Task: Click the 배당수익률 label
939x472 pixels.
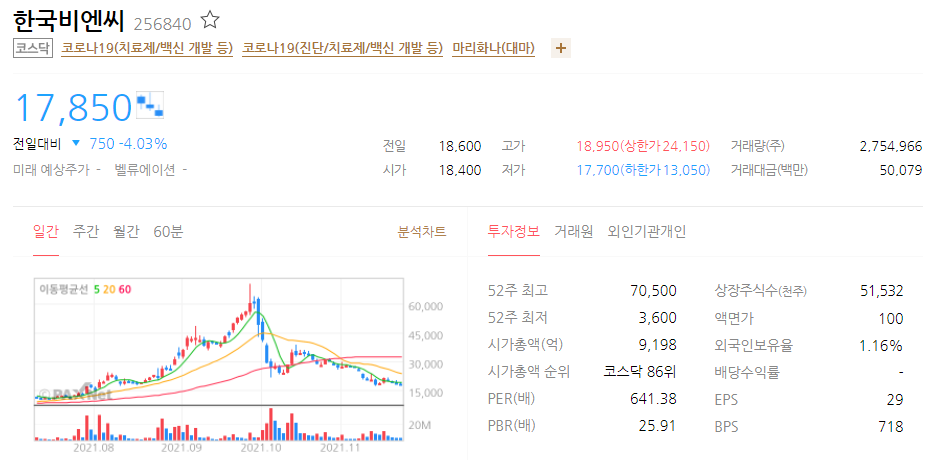Action: pos(747,372)
